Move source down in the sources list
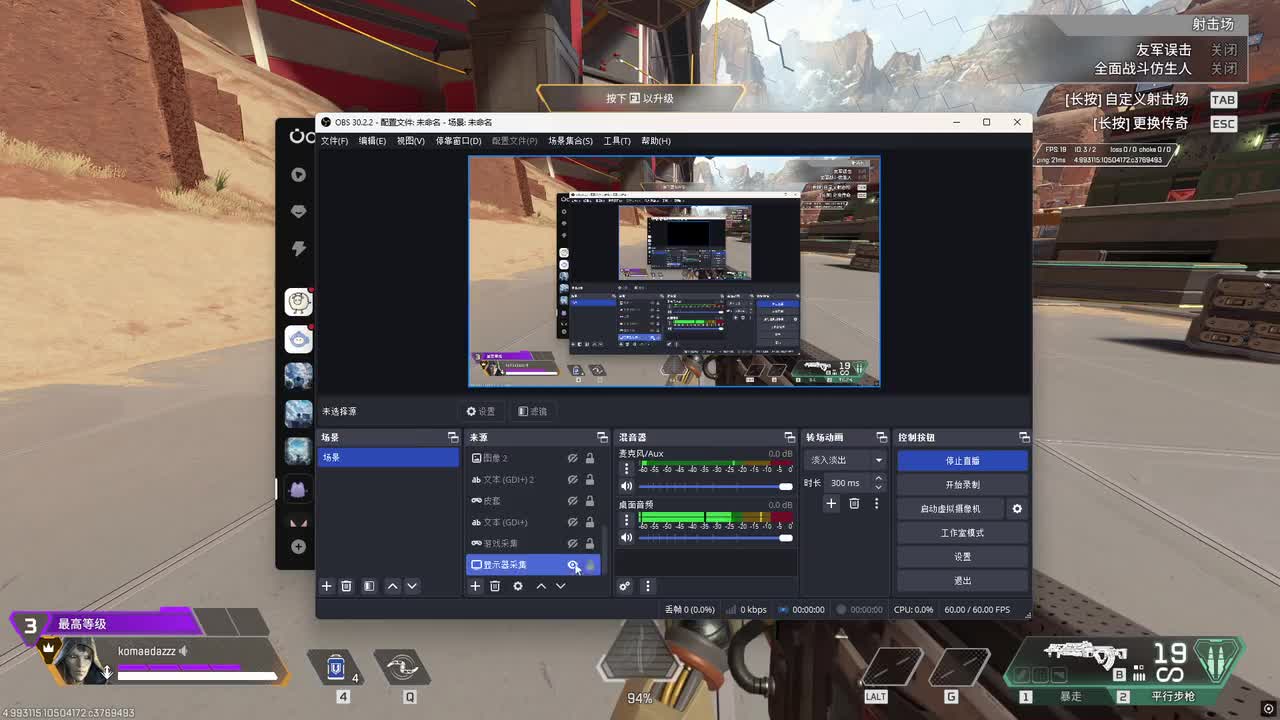1280x720 pixels. pyautogui.click(x=560, y=586)
